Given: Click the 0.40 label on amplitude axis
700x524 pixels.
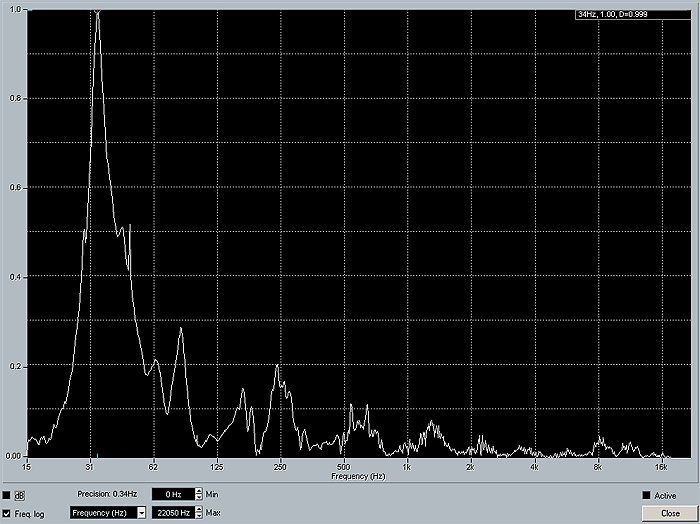Looking at the screenshot, I should pyautogui.click(x=13, y=277).
